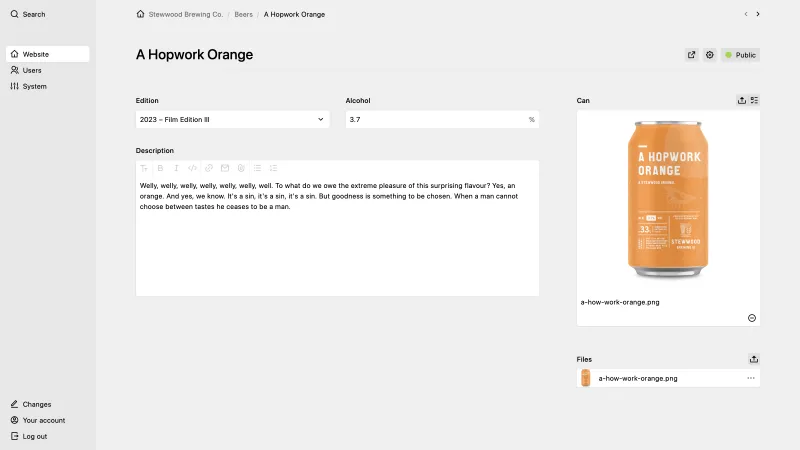Remove the can image with minus icon
The width and height of the screenshot is (800, 450).
tap(752, 318)
